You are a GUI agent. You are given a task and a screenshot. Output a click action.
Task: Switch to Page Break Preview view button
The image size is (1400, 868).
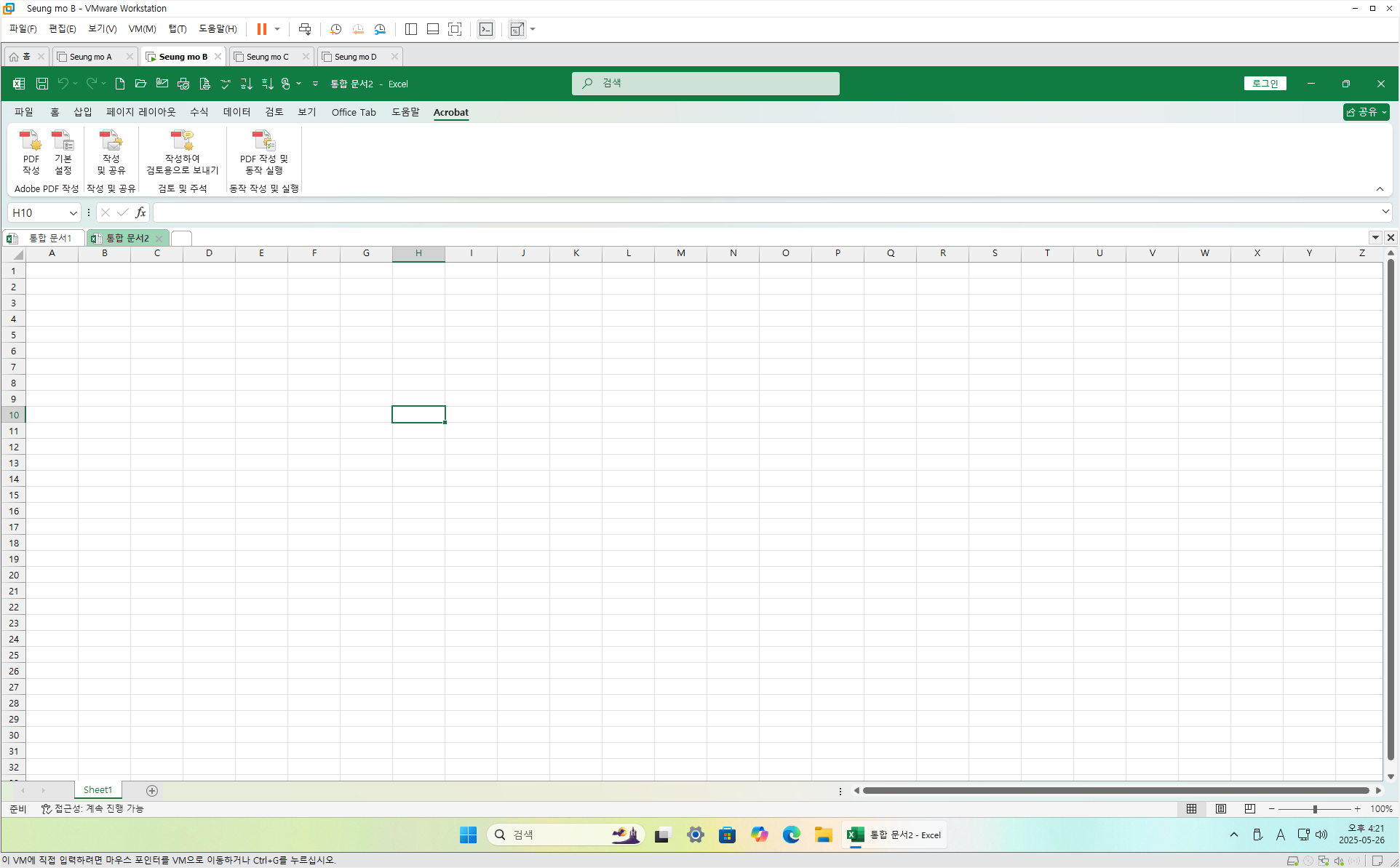[x=1249, y=808]
